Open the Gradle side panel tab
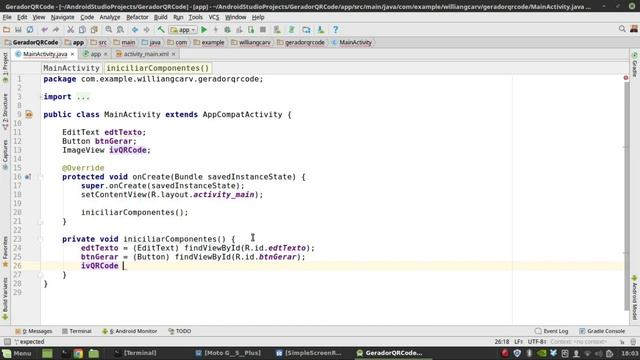Screen dimensions: 640x360 tap(635, 64)
